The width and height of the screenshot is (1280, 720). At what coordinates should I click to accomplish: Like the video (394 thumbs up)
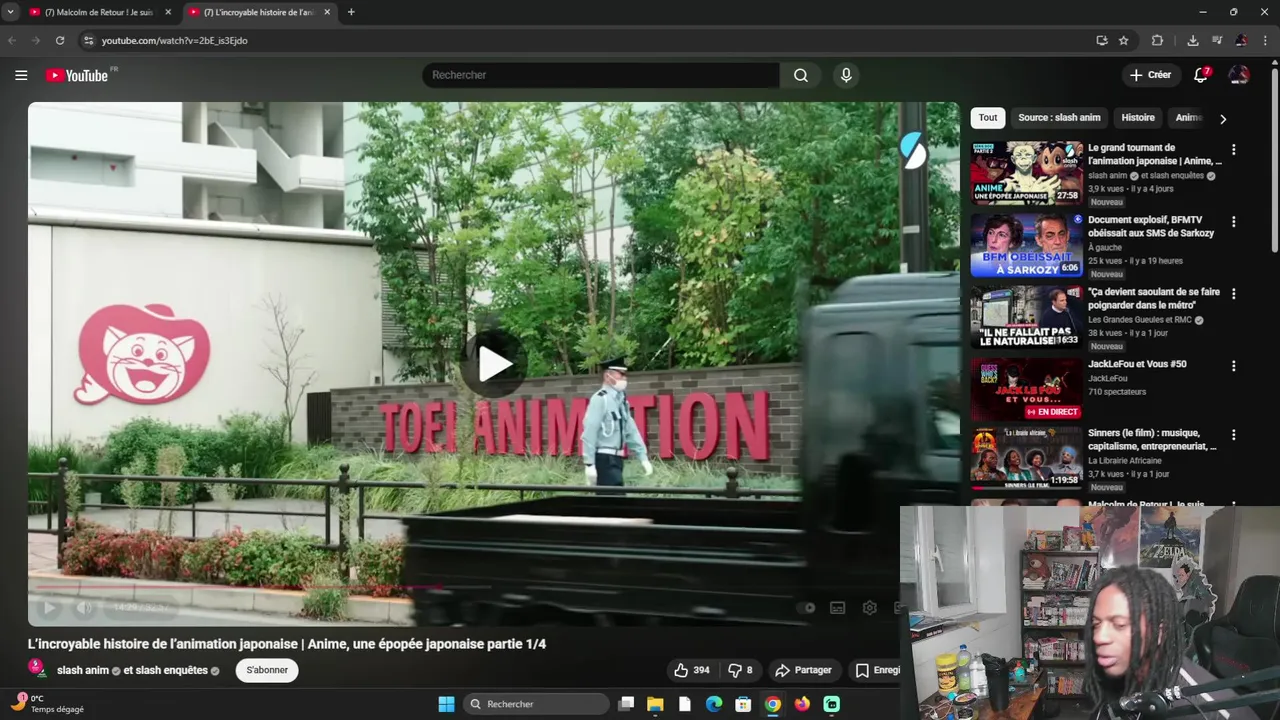pos(692,670)
